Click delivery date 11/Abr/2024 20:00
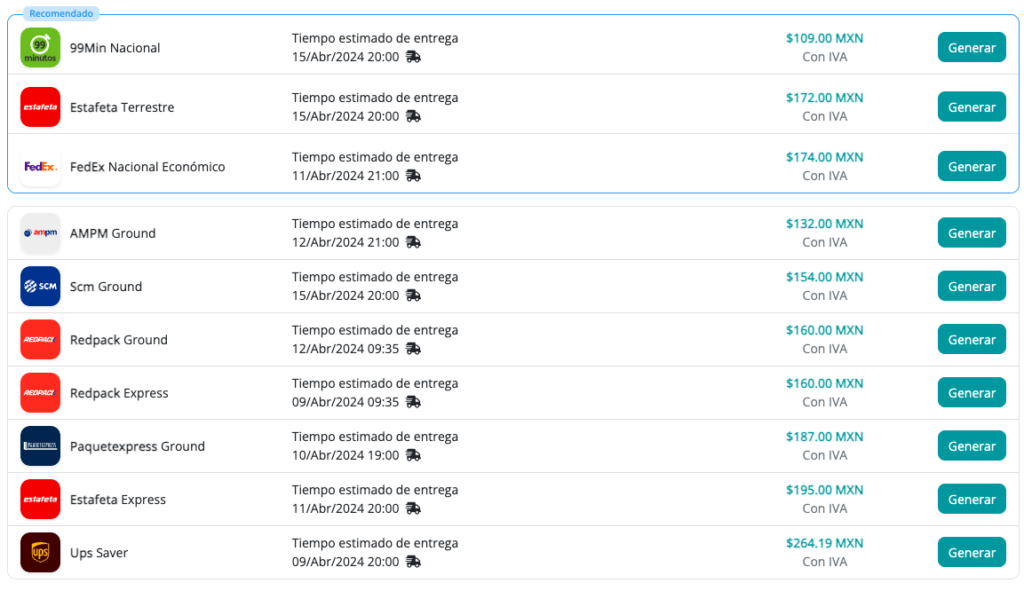 click(345, 508)
